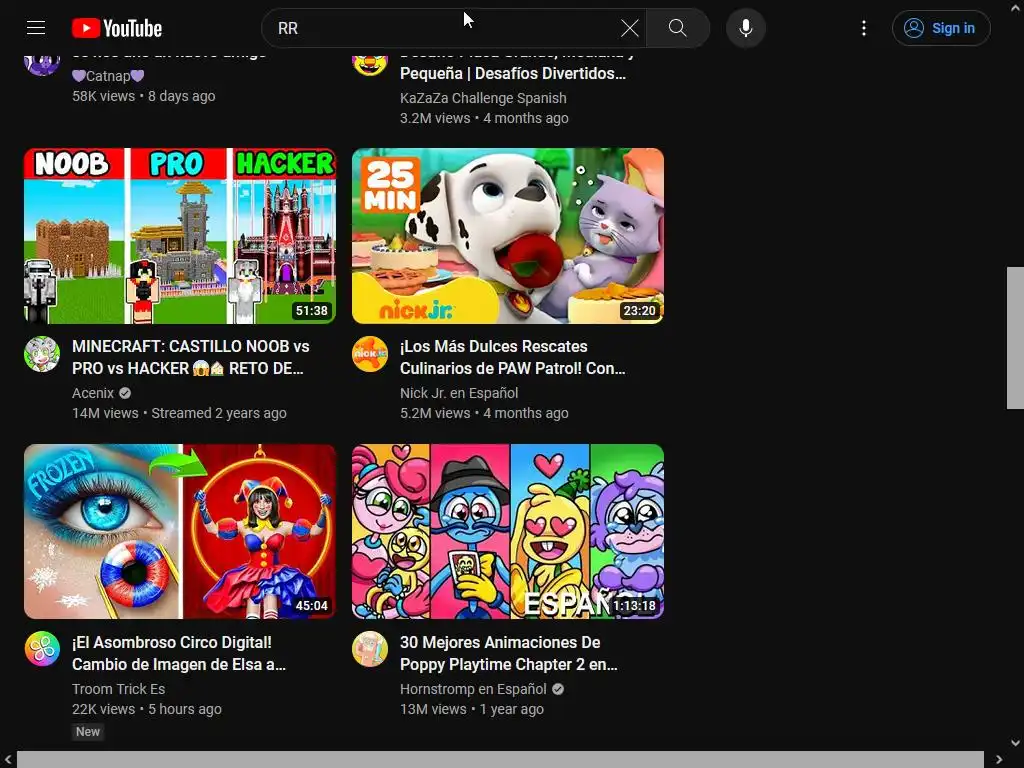The width and height of the screenshot is (1024, 768).
Task: Click the 51:38 duration badge
Action: [312, 311]
